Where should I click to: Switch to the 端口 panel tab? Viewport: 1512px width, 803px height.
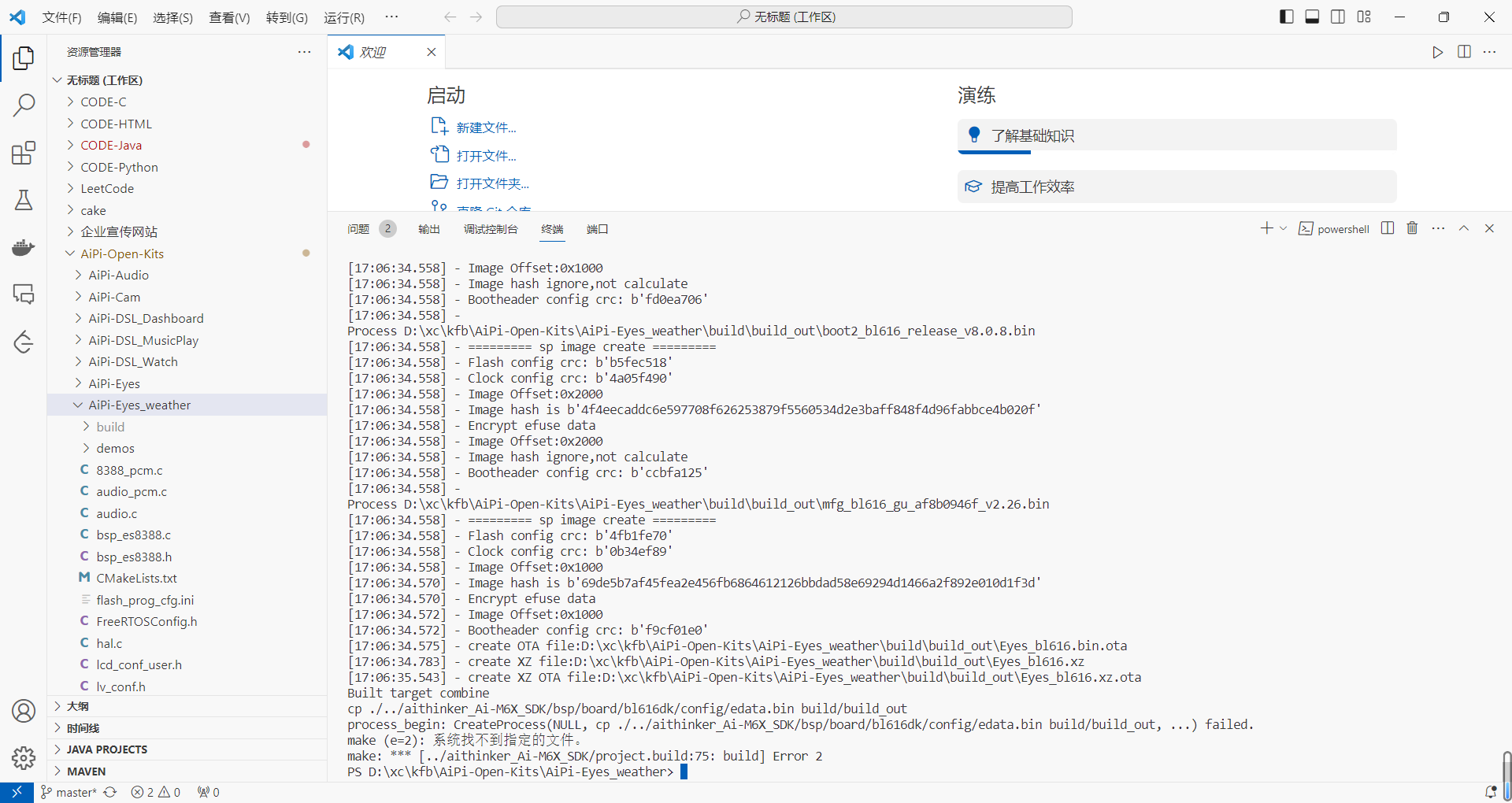[x=598, y=229]
